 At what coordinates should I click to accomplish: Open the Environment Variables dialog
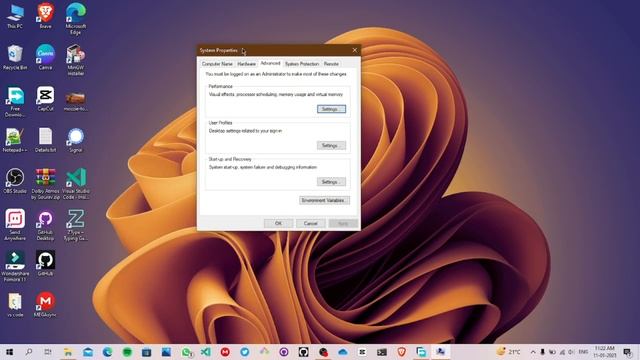tap(324, 200)
